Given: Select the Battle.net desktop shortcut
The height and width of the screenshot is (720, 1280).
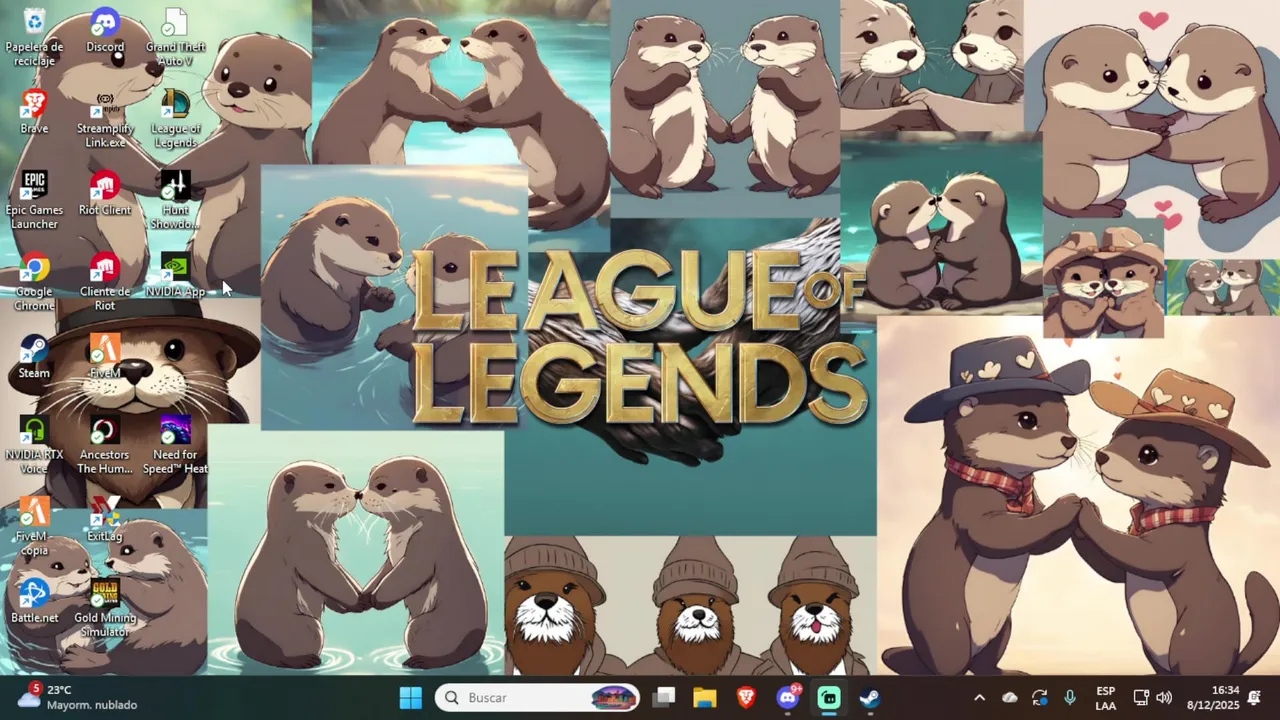Looking at the screenshot, I should click(x=34, y=602).
